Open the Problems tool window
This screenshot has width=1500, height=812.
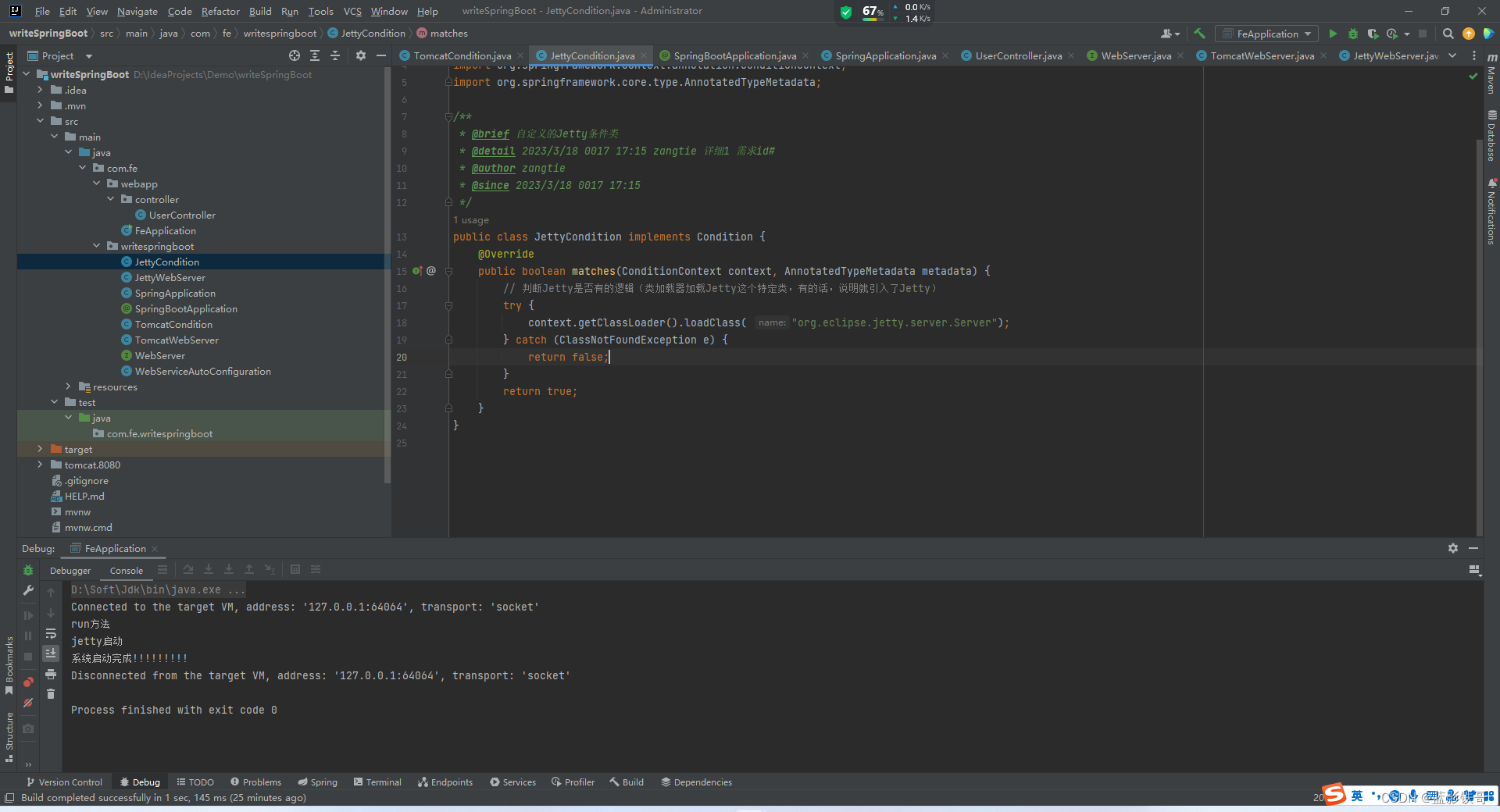coord(255,782)
